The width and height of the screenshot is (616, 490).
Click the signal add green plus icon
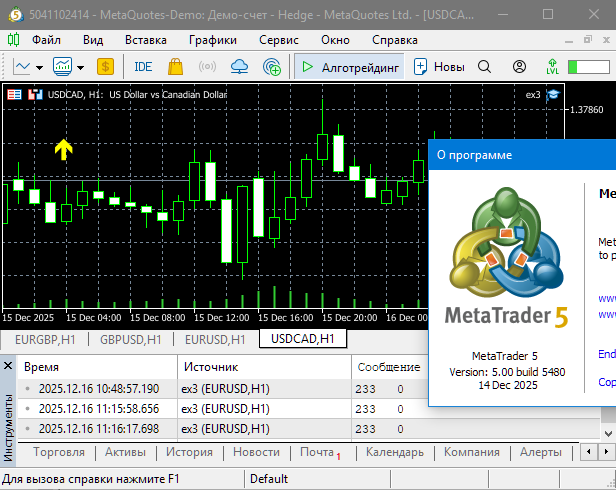point(271,67)
